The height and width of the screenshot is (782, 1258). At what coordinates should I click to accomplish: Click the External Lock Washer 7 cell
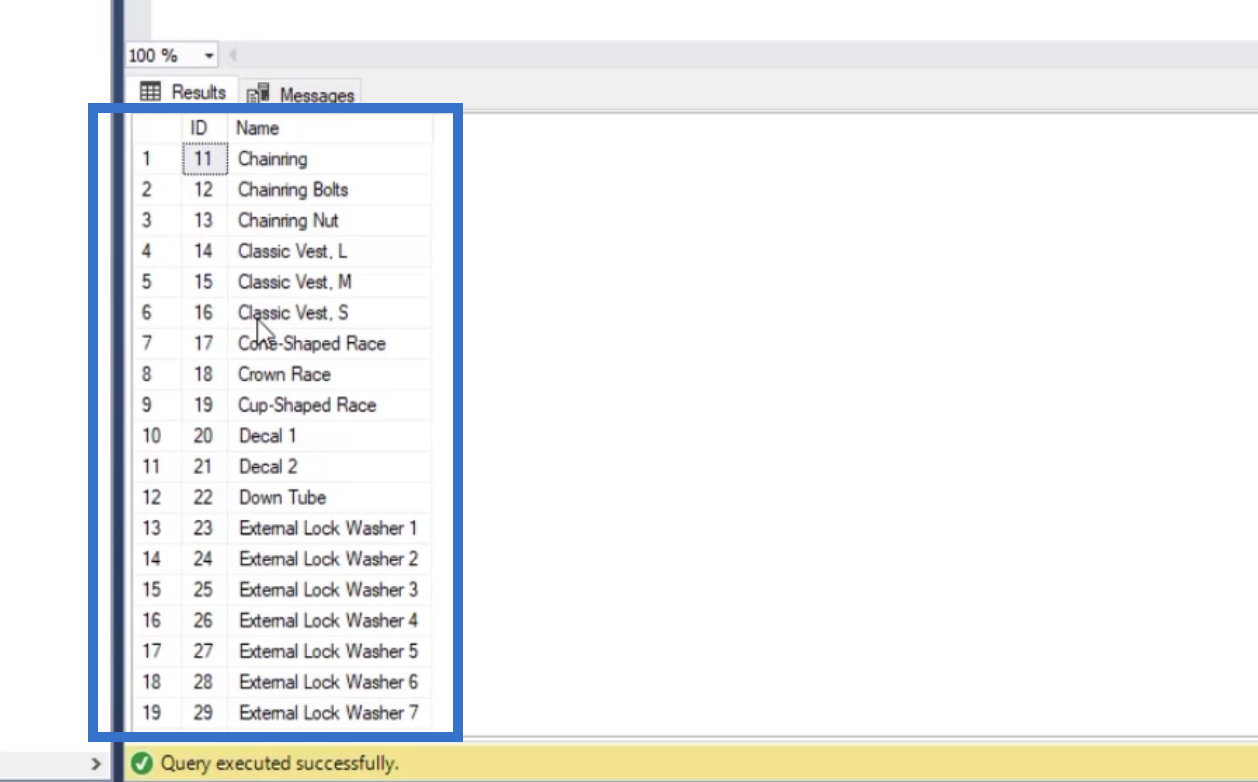click(330, 713)
